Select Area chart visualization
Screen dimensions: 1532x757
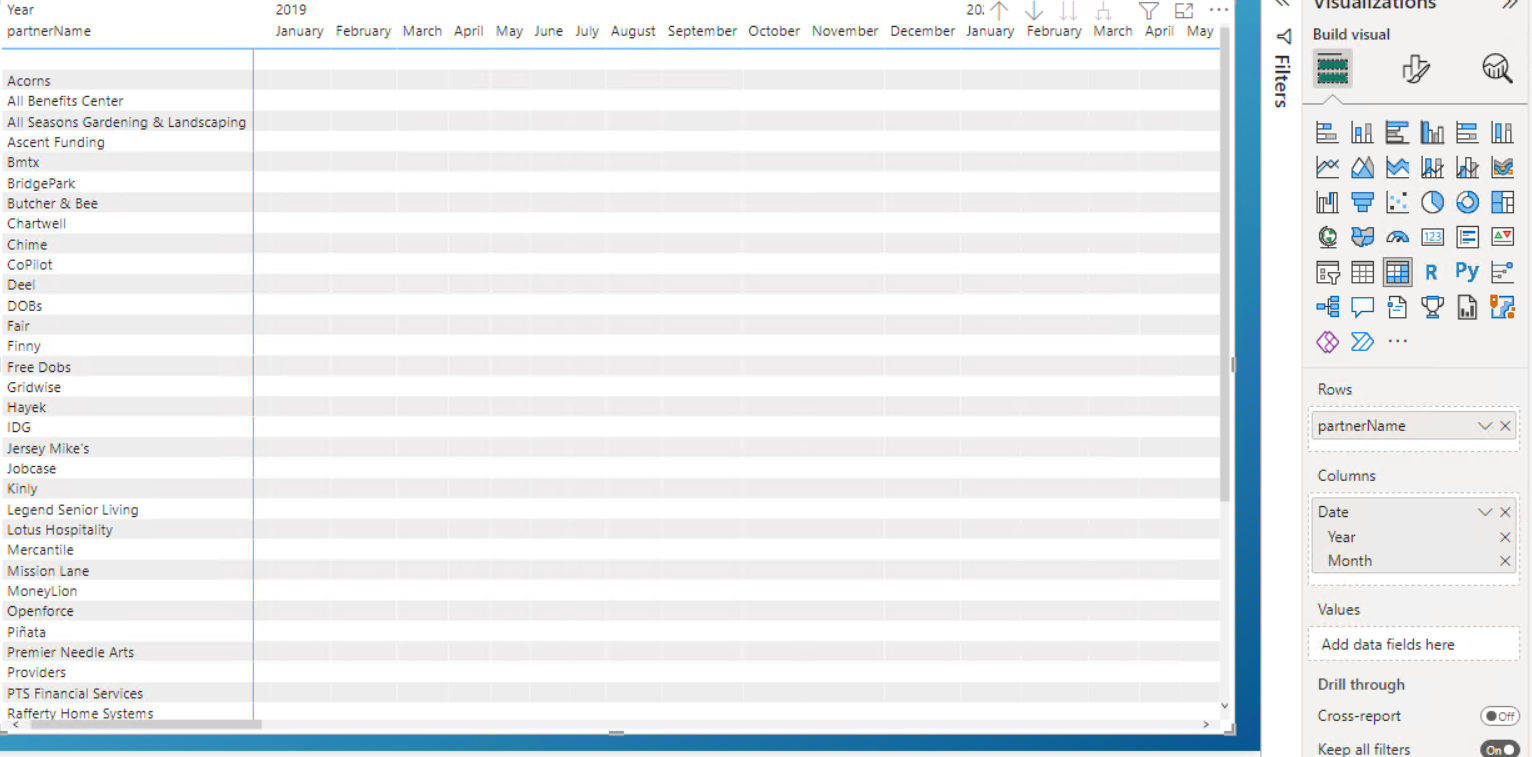[1362, 167]
